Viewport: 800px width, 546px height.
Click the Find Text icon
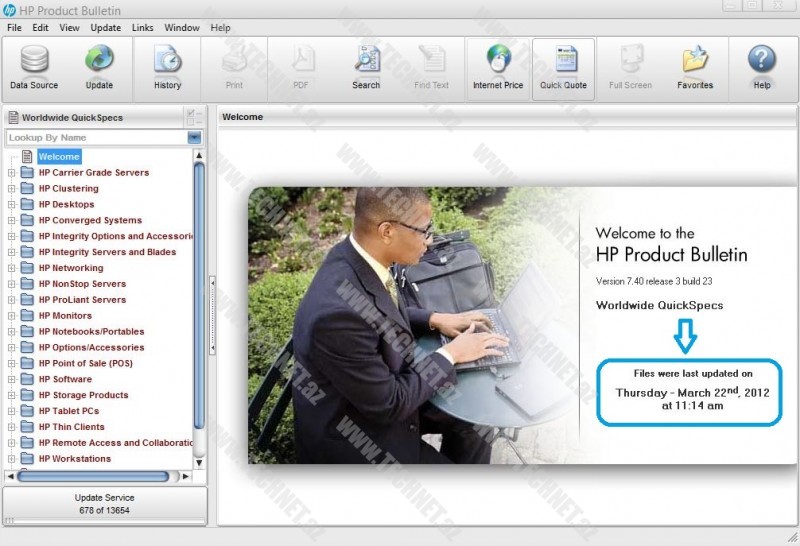432,58
